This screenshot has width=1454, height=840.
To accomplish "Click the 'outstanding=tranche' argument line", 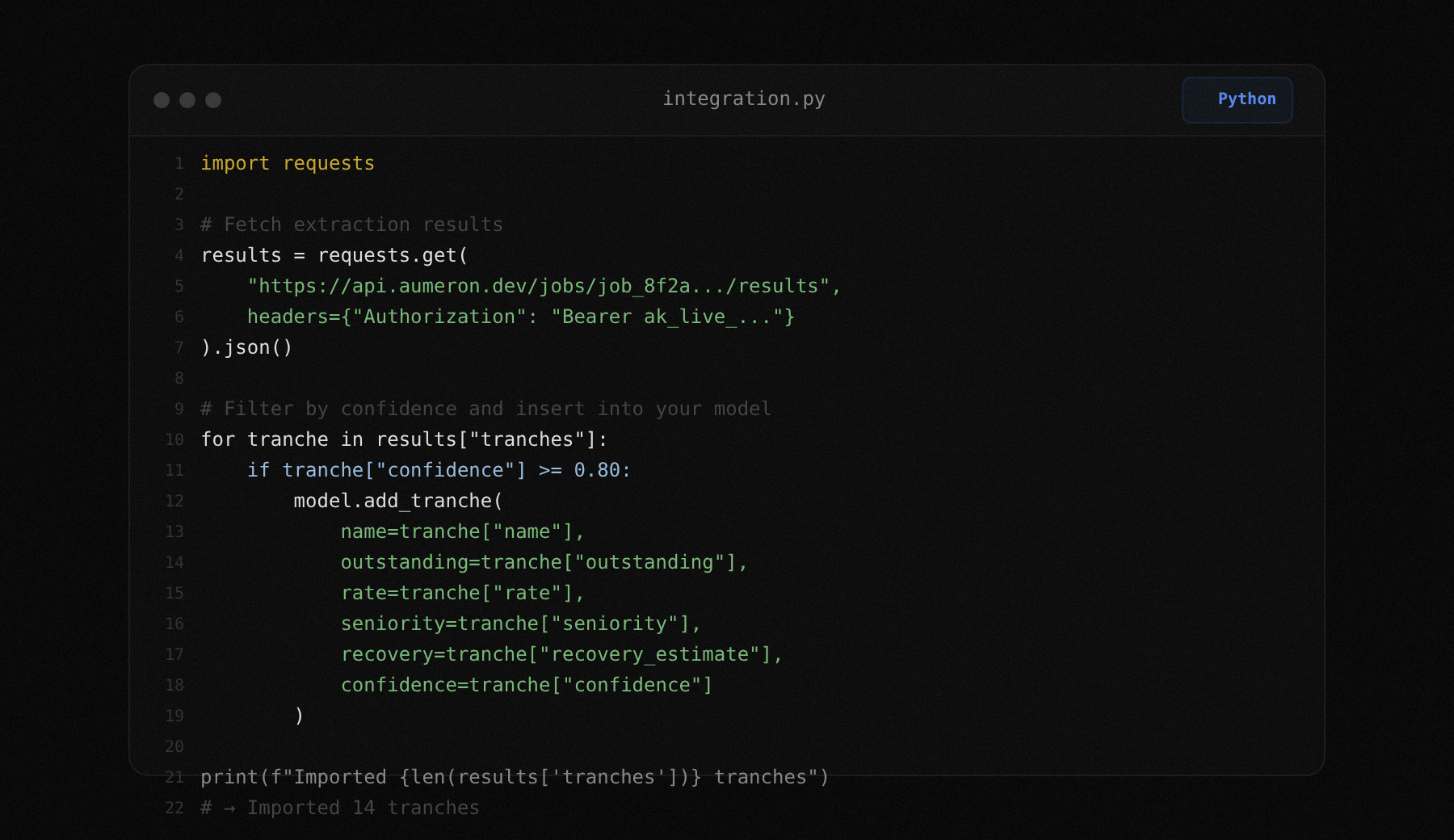I will point(544,562).
